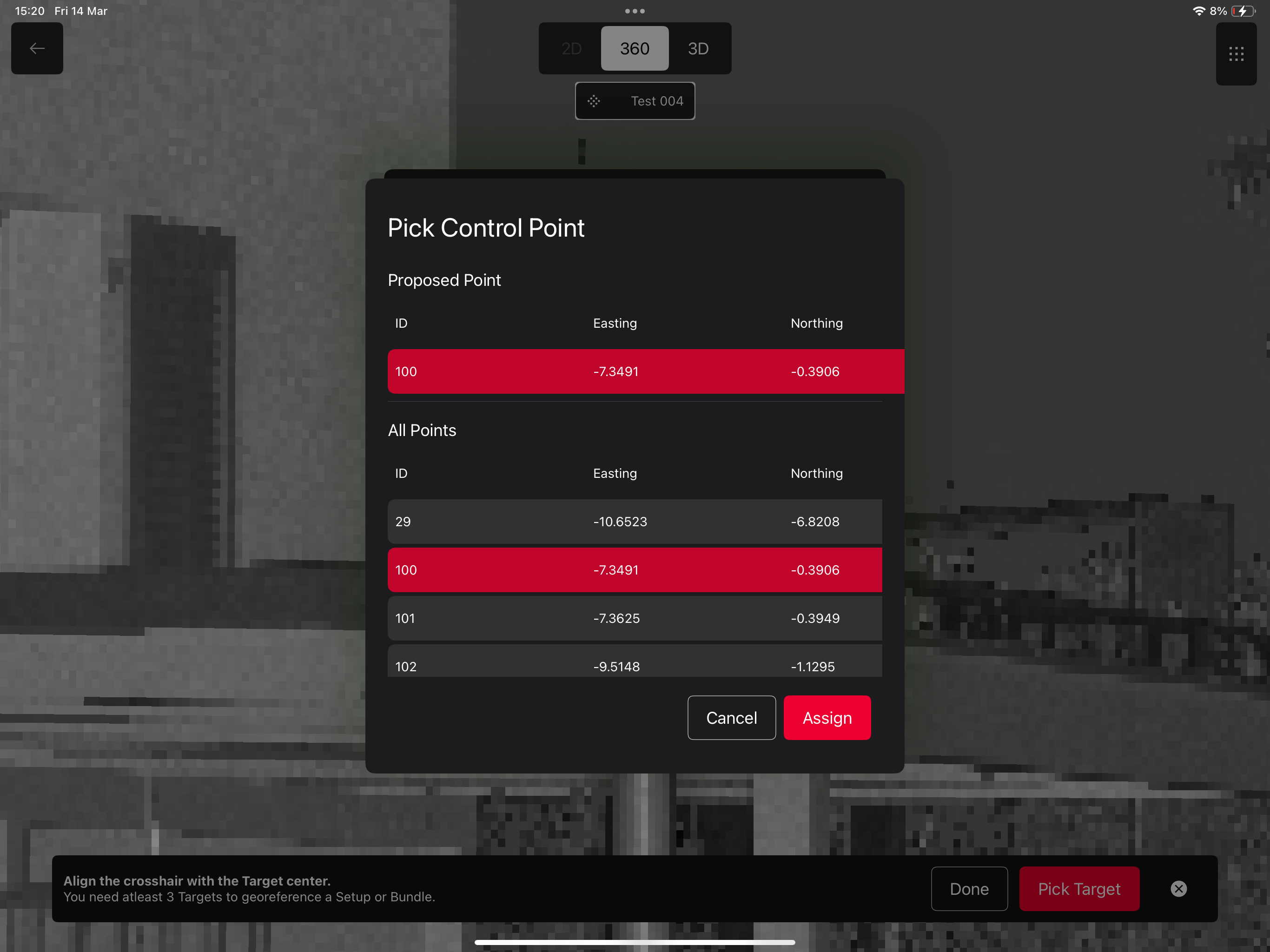This screenshot has width=1270, height=952.
Task: Tap the Wi-Fi status icon
Action: pyautogui.click(x=1198, y=11)
